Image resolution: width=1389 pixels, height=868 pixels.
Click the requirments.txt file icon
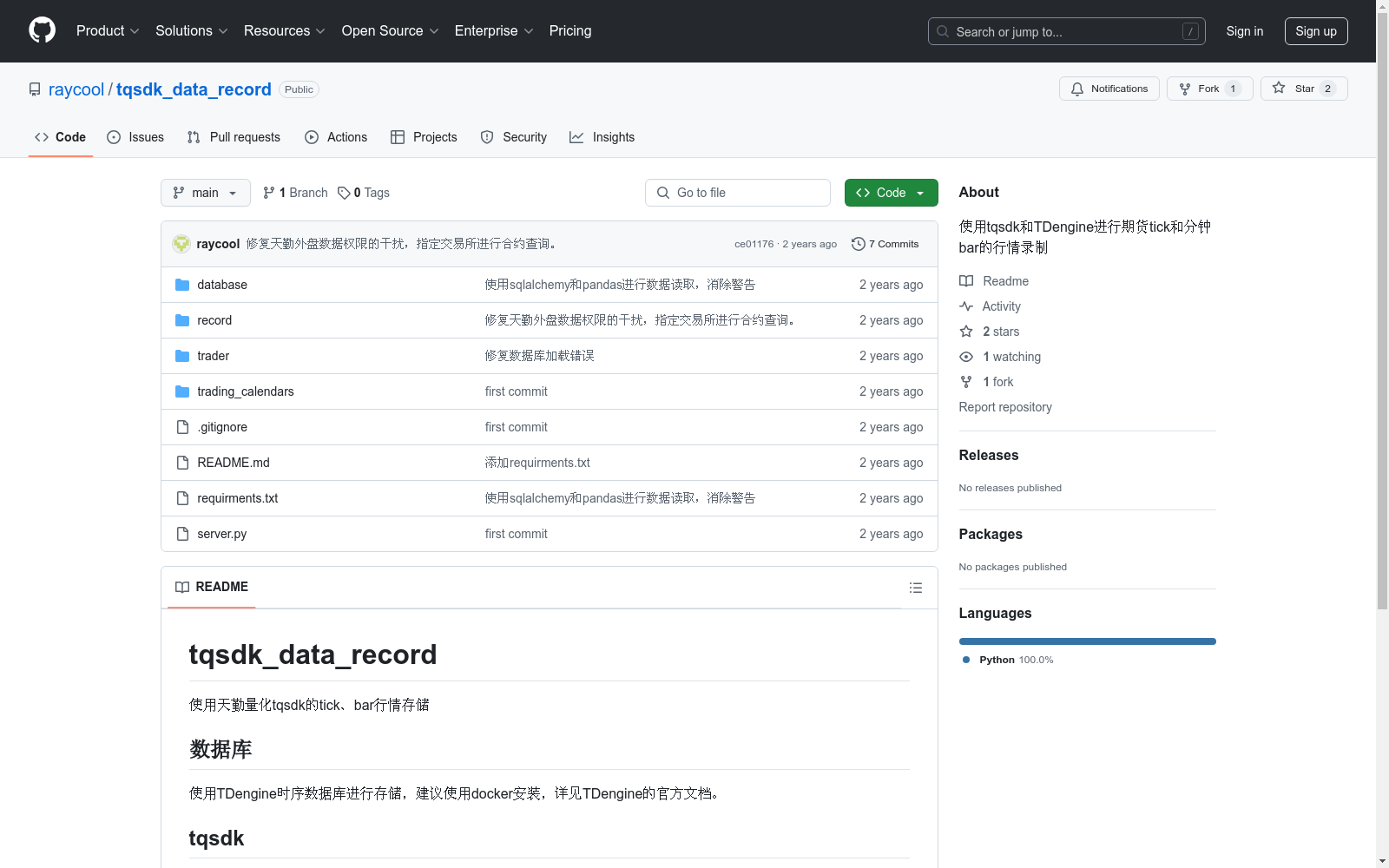tap(182, 498)
